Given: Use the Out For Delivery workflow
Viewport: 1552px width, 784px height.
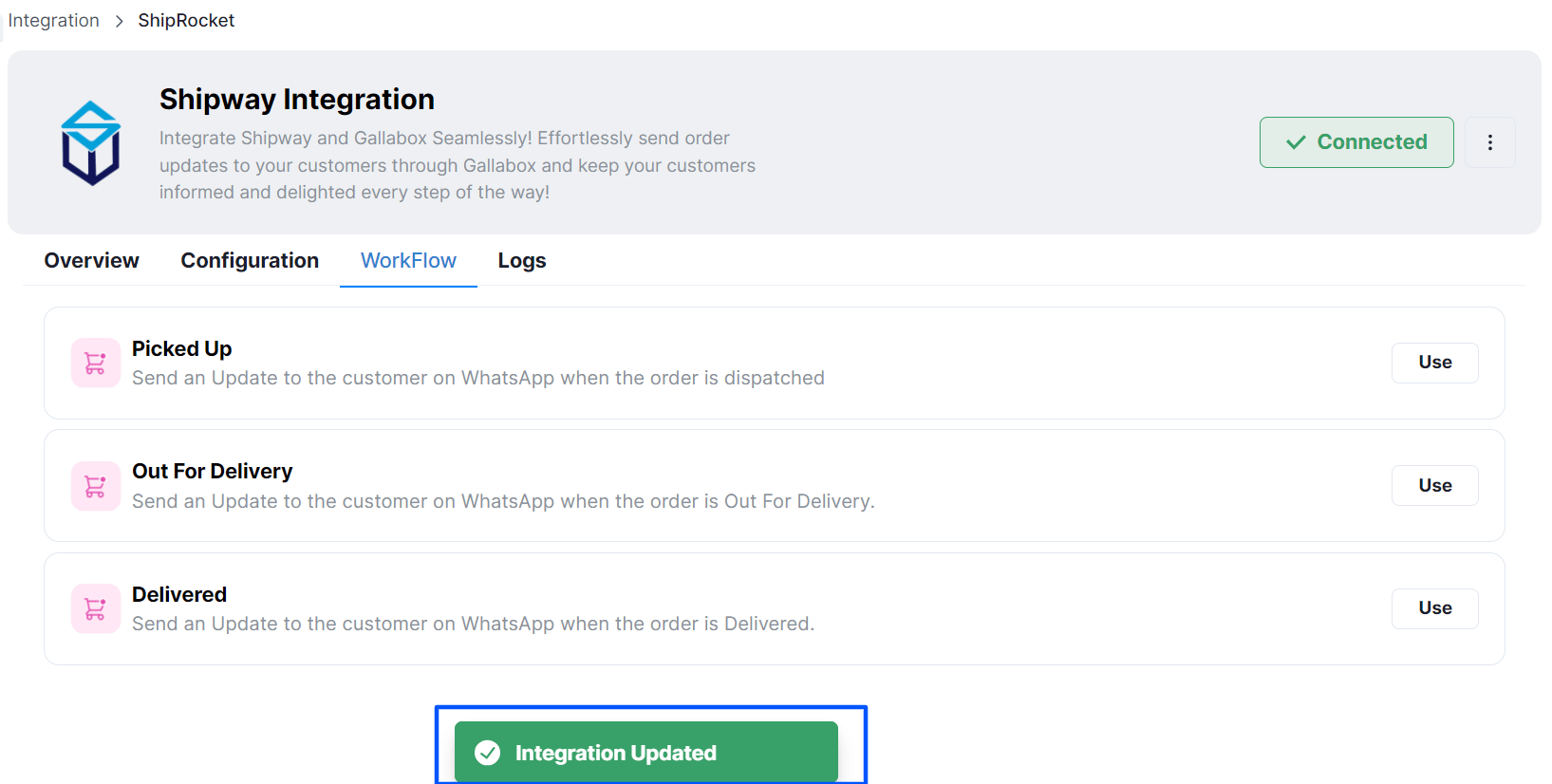Looking at the screenshot, I should (1435, 485).
